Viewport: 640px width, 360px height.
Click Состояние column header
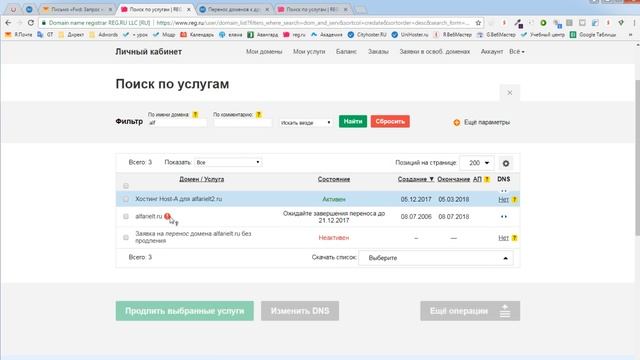(334, 179)
